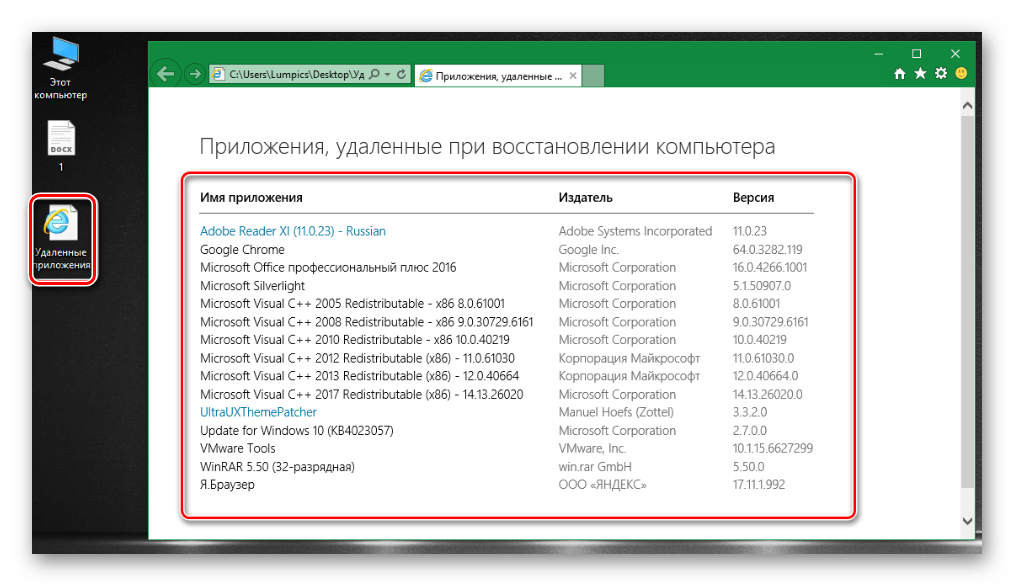Open the Home page icon
Viewport: 1014px width, 586px height.
(x=900, y=74)
